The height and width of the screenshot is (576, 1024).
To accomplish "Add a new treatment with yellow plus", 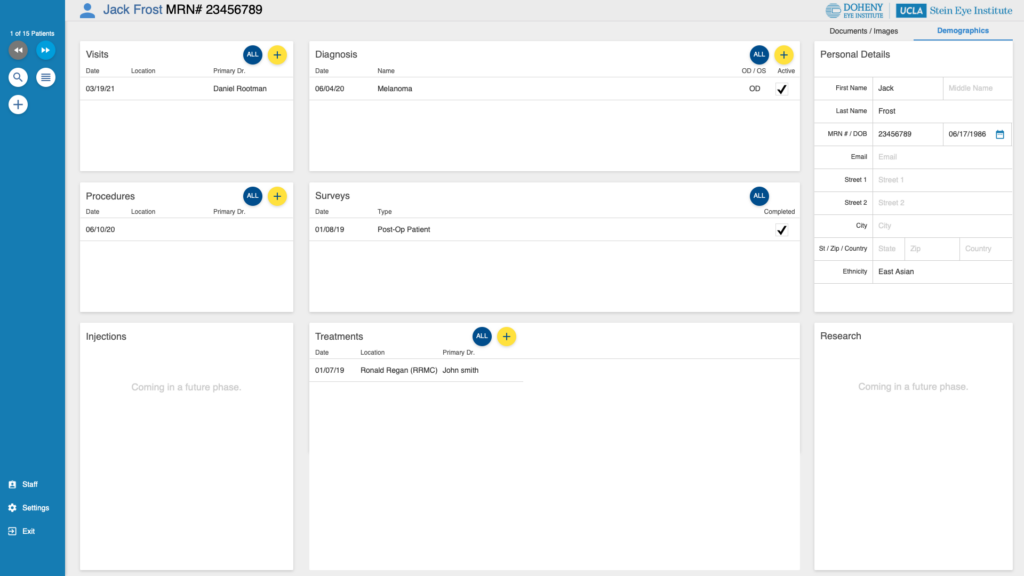I will coord(507,337).
